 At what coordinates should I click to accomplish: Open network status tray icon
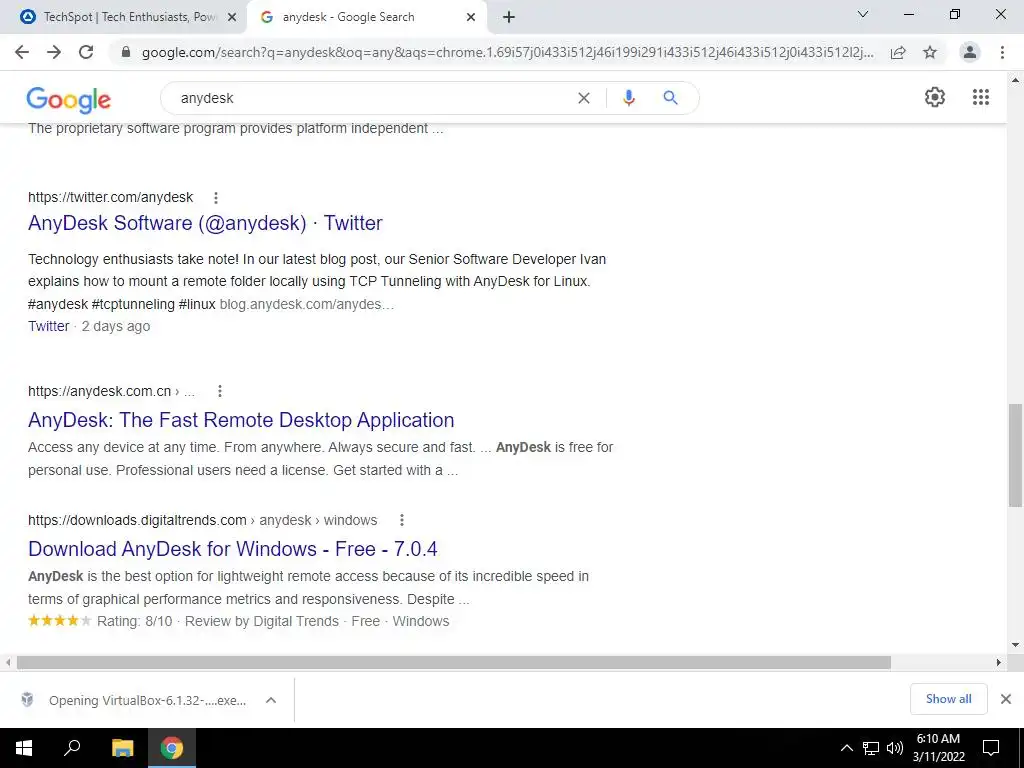click(871, 748)
